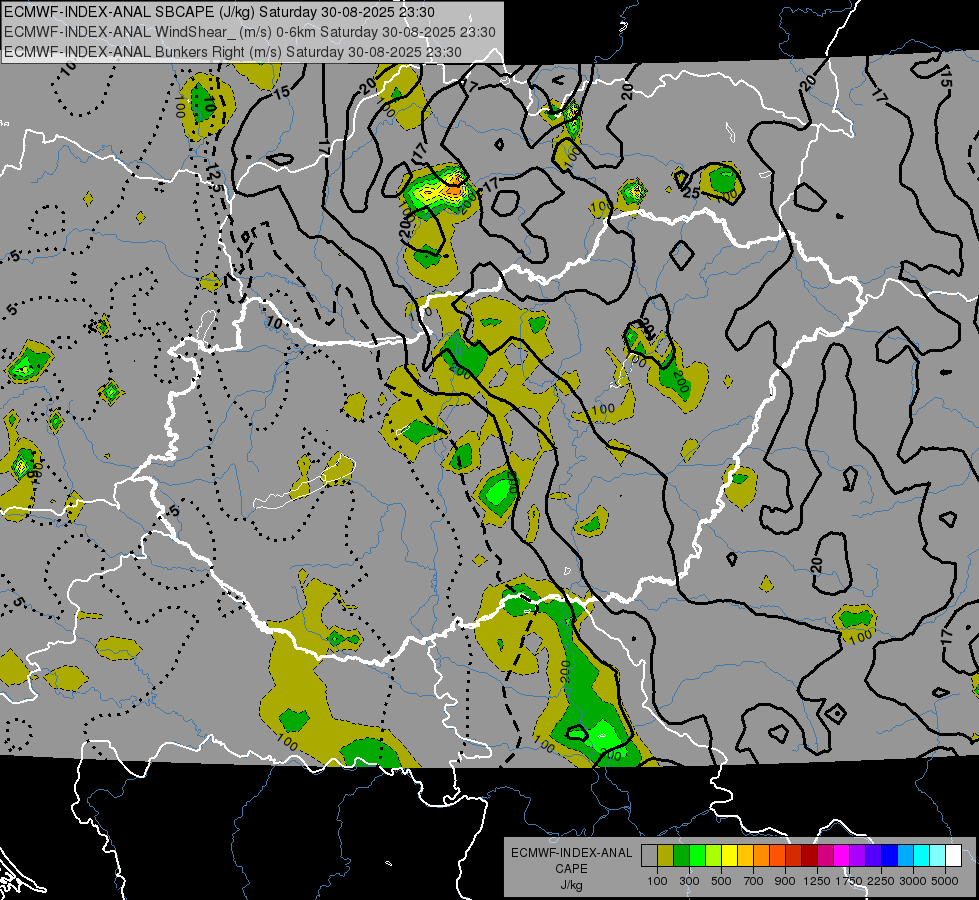Select the cyan swatch right of 3000
This screenshot has width=979, height=900.
922,856
